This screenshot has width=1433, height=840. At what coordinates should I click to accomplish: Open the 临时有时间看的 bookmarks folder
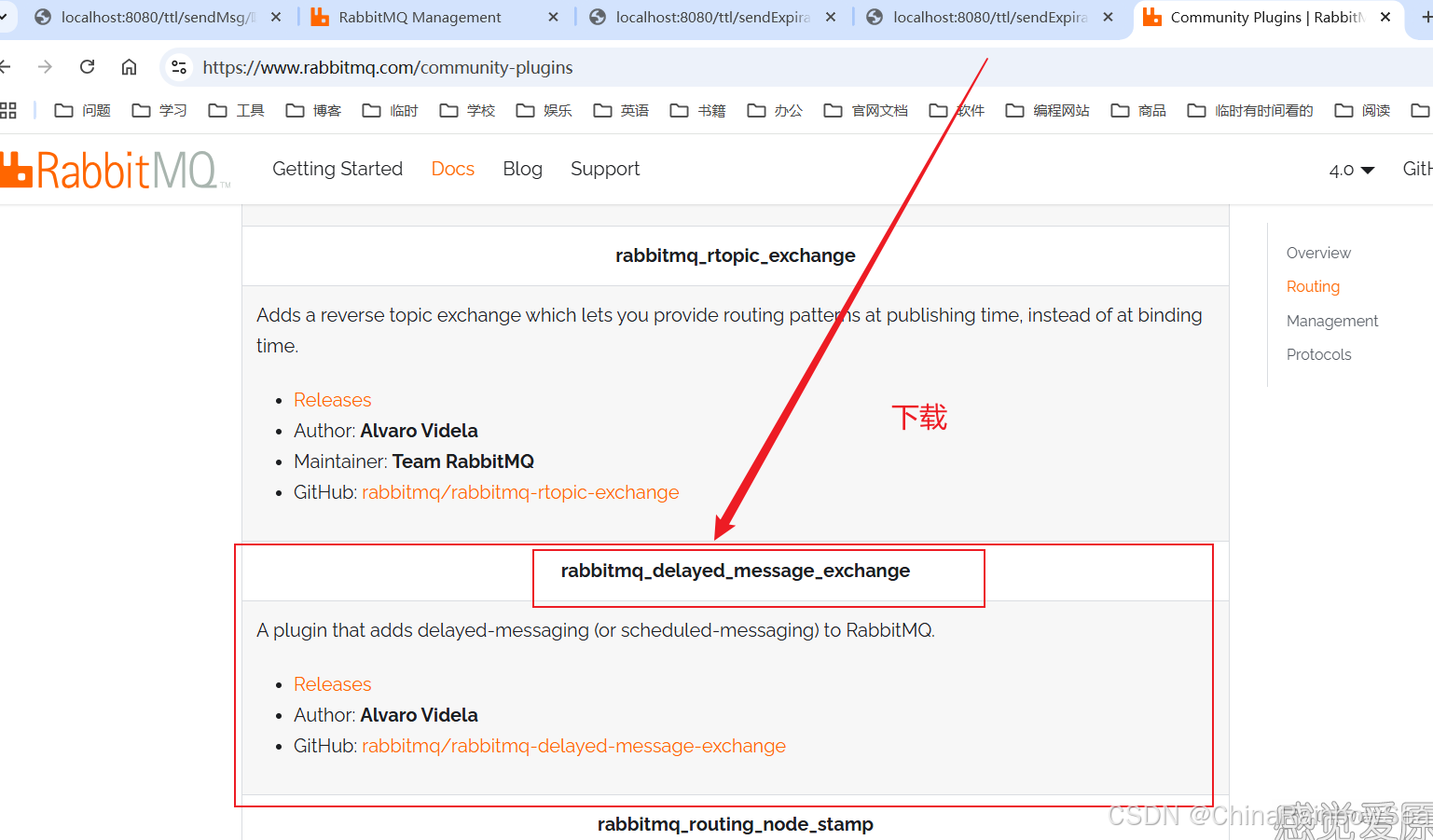pyautogui.click(x=1250, y=110)
